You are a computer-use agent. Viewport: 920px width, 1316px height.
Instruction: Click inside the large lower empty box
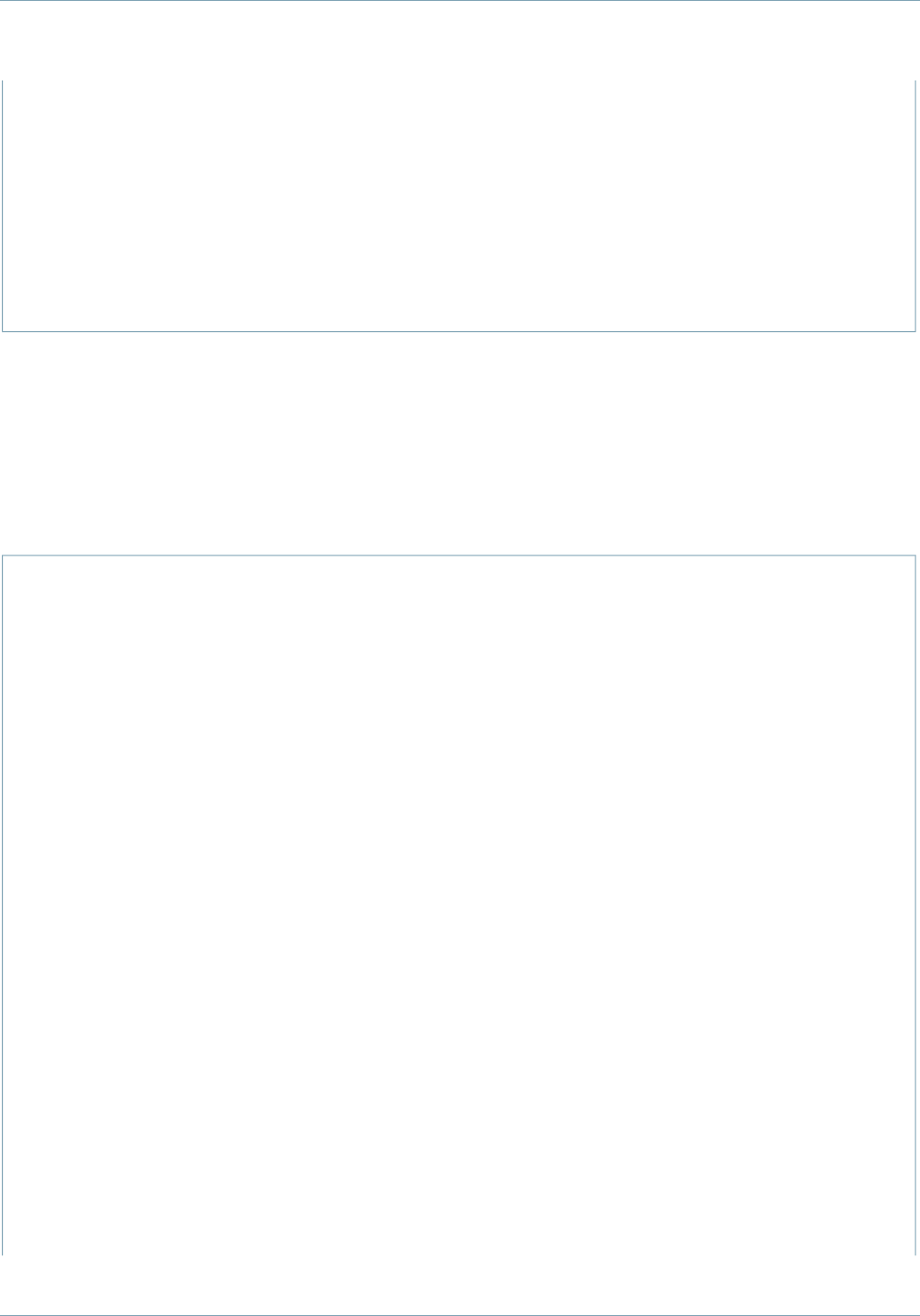(x=459, y=904)
